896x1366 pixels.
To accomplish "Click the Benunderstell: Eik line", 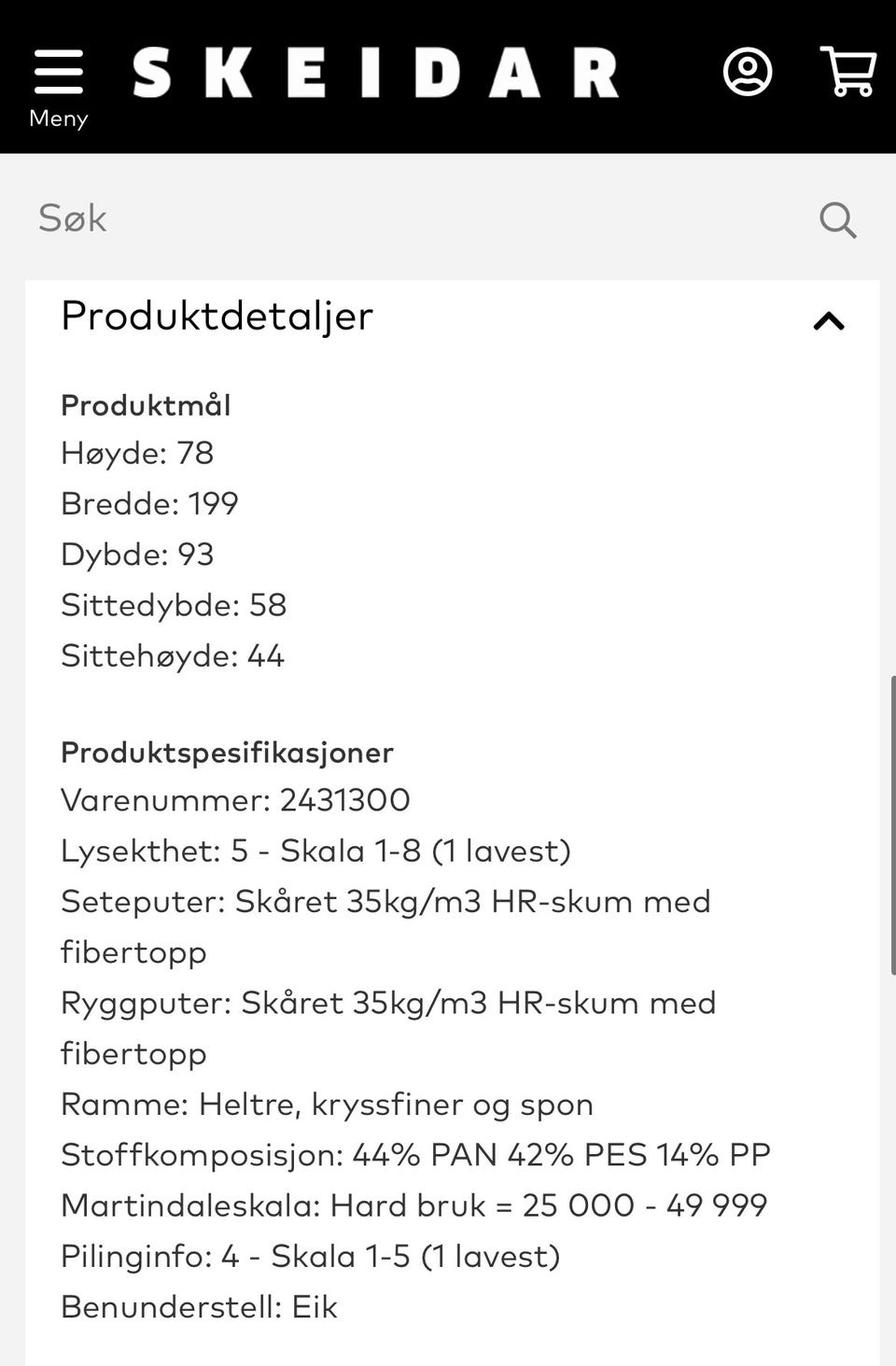I will [199, 1307].
